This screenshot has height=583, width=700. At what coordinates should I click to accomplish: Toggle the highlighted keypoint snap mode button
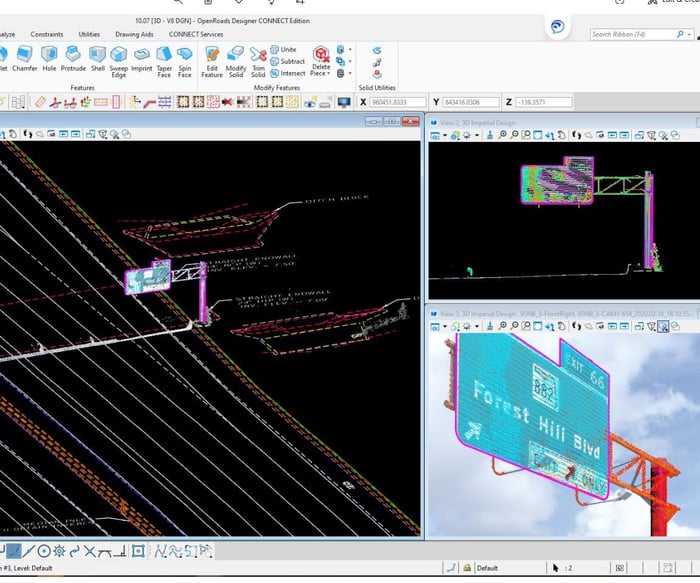13,551
